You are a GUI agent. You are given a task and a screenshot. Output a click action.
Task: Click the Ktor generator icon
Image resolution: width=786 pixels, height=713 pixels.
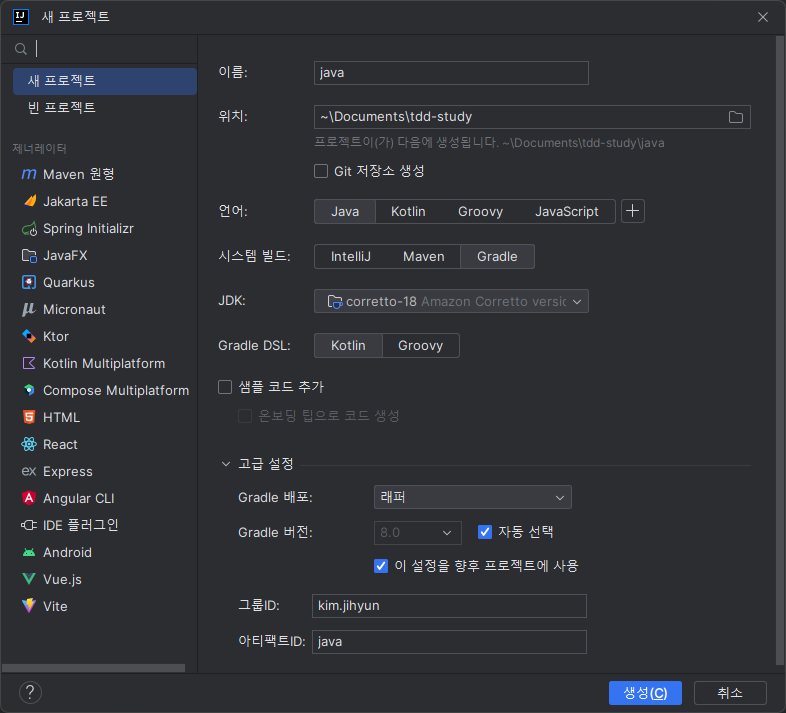tap(29, 336)
